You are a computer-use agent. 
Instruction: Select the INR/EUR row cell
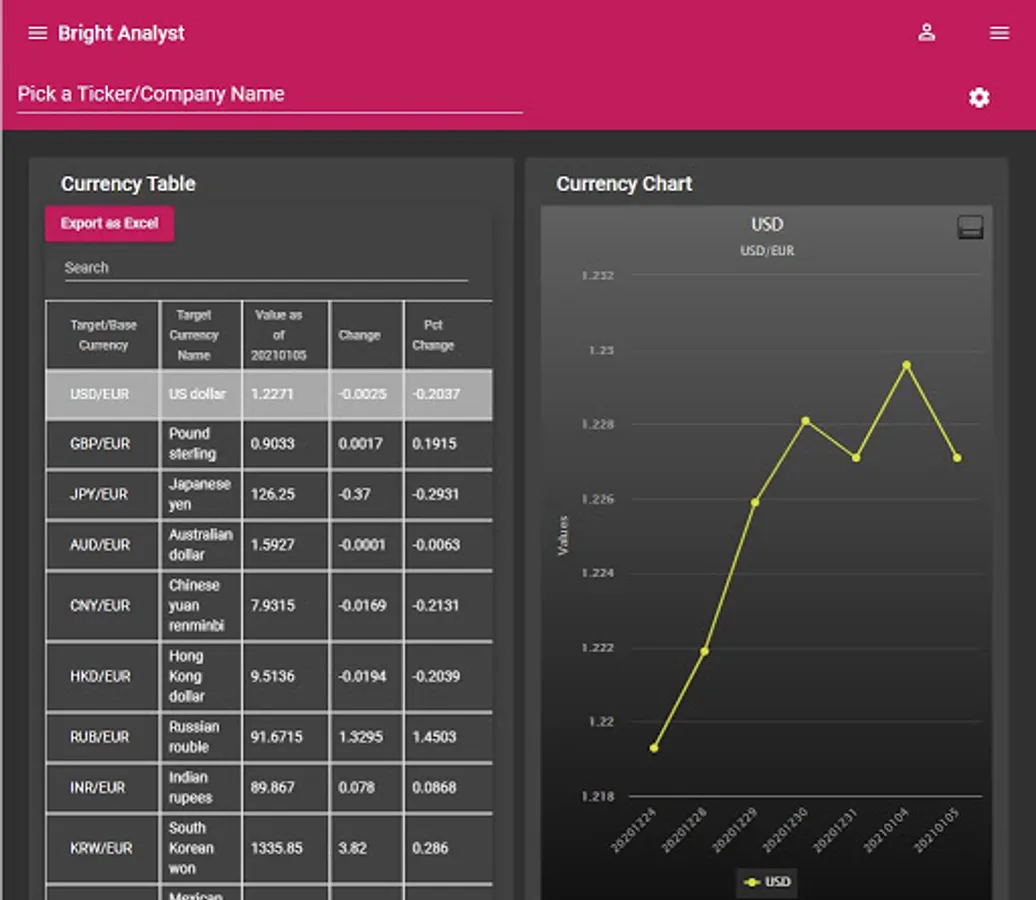pyautogui.click(x=103, y=788)
